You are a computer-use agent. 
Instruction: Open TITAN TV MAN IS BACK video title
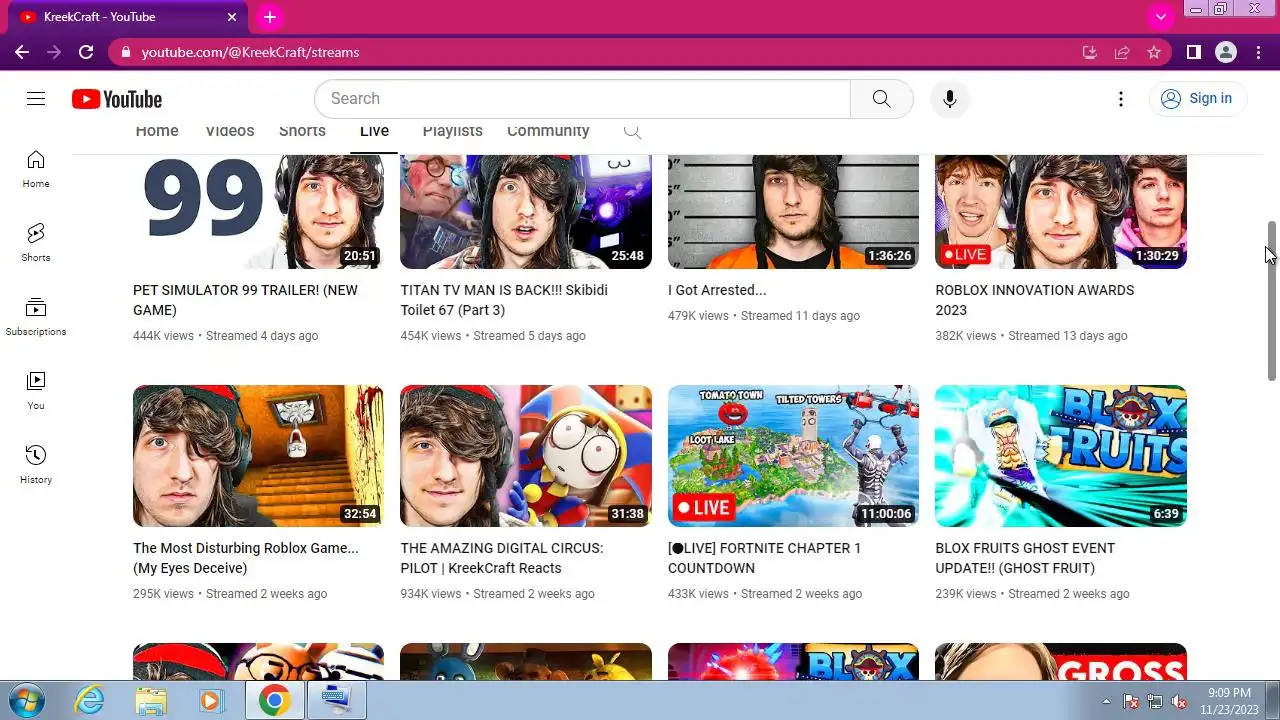point(504,300)
